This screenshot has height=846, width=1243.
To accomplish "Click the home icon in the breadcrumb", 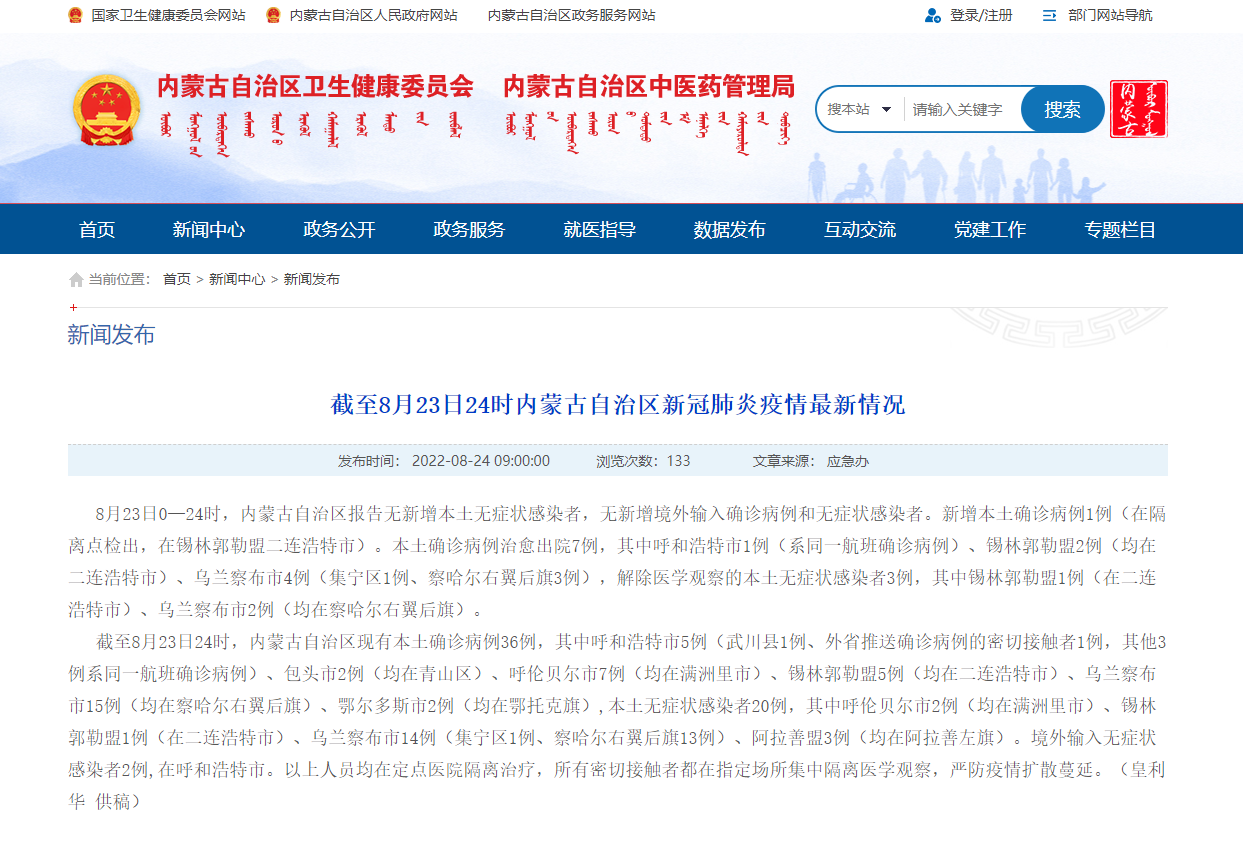I will [x=75, y=279].
